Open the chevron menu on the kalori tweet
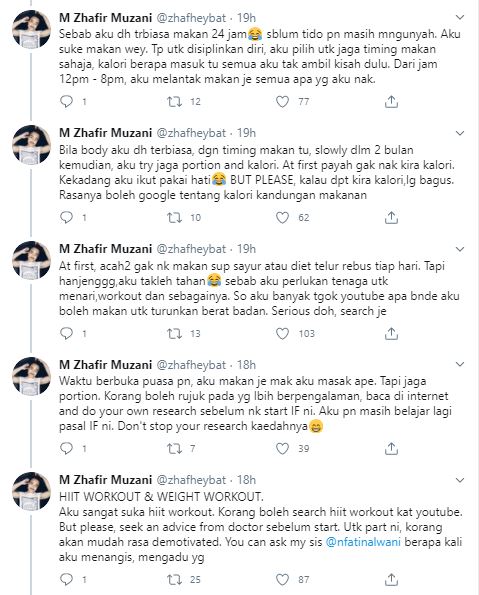This screenshot has height=595, width=479. click(460, 133)
